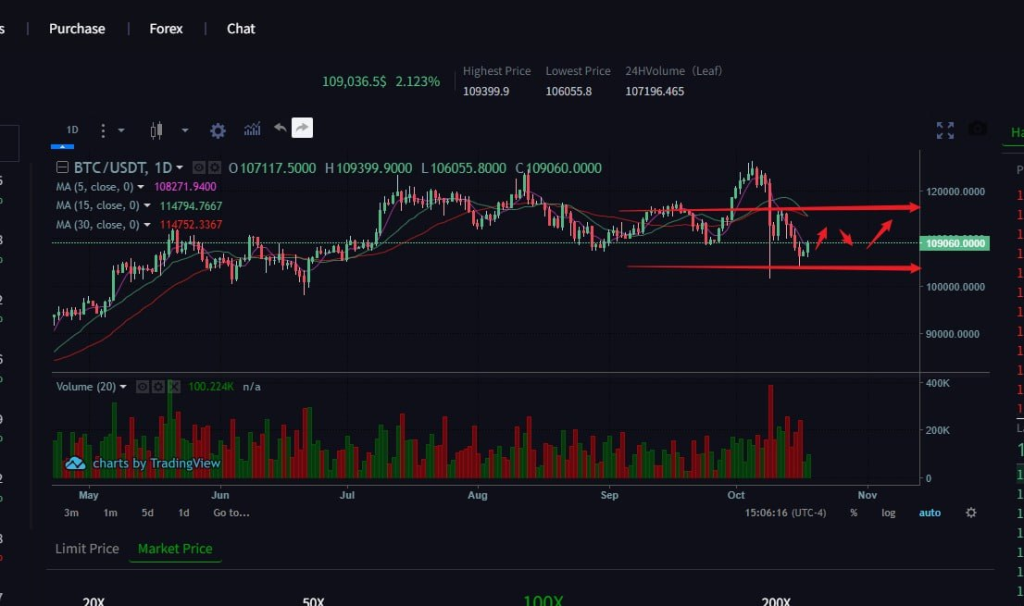Open the Forex menu item
Screen dimensions: 1024x606
click(166, 29)
